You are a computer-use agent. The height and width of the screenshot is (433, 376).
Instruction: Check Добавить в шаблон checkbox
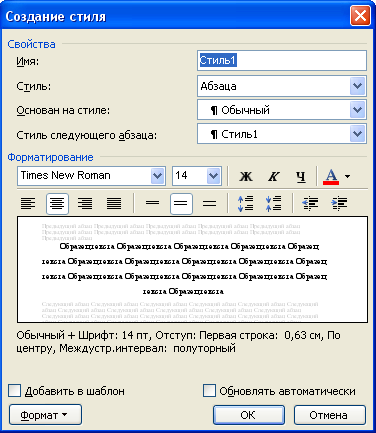pos(14,391)
